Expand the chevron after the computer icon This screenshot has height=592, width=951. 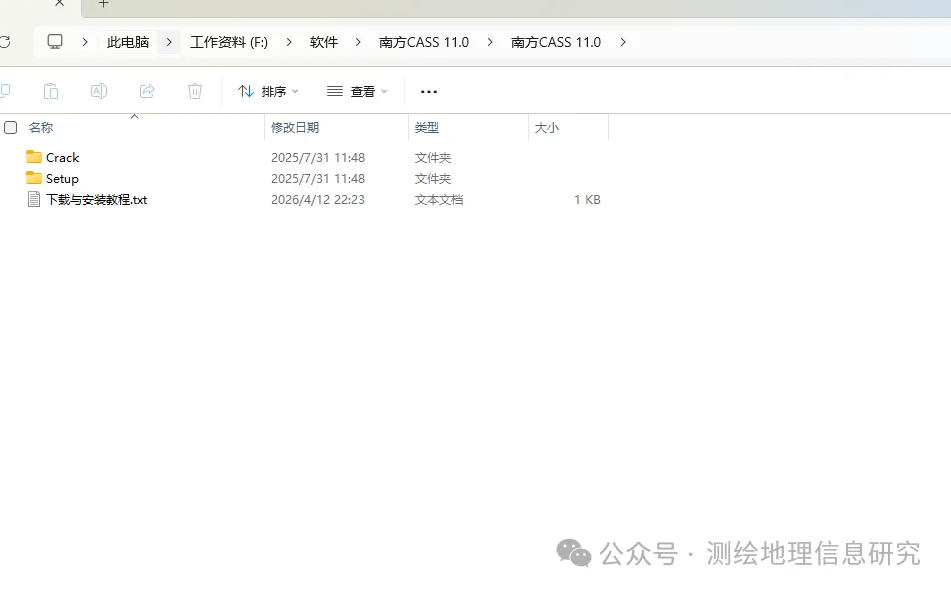click(x=85, y=42)
